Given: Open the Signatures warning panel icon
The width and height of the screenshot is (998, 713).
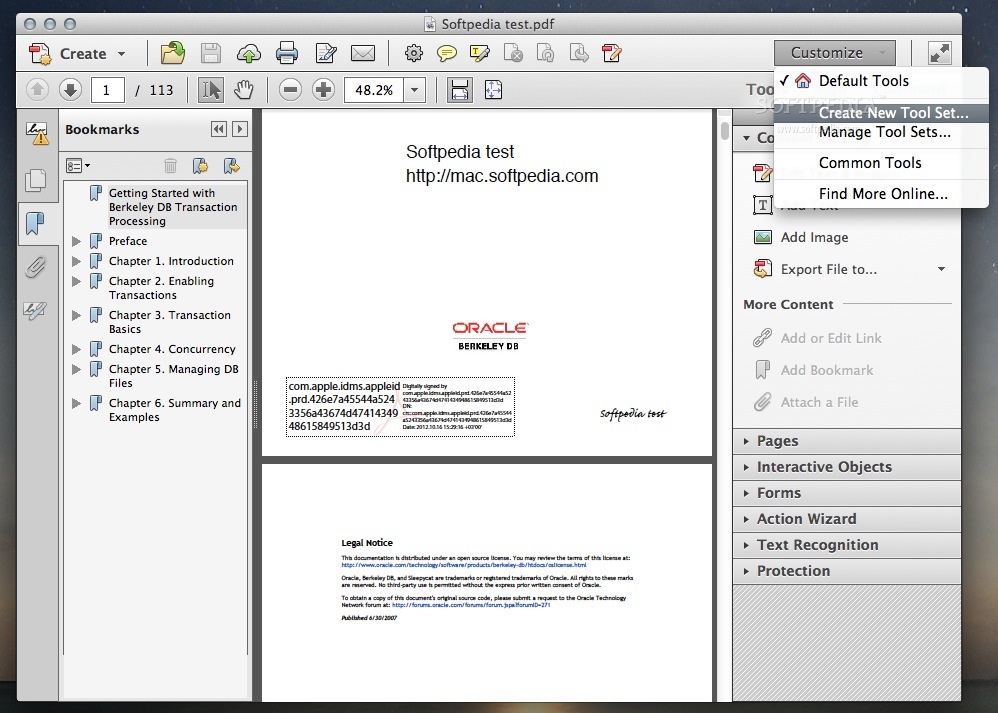Looking at the screenshot, I should pos(36,133).
